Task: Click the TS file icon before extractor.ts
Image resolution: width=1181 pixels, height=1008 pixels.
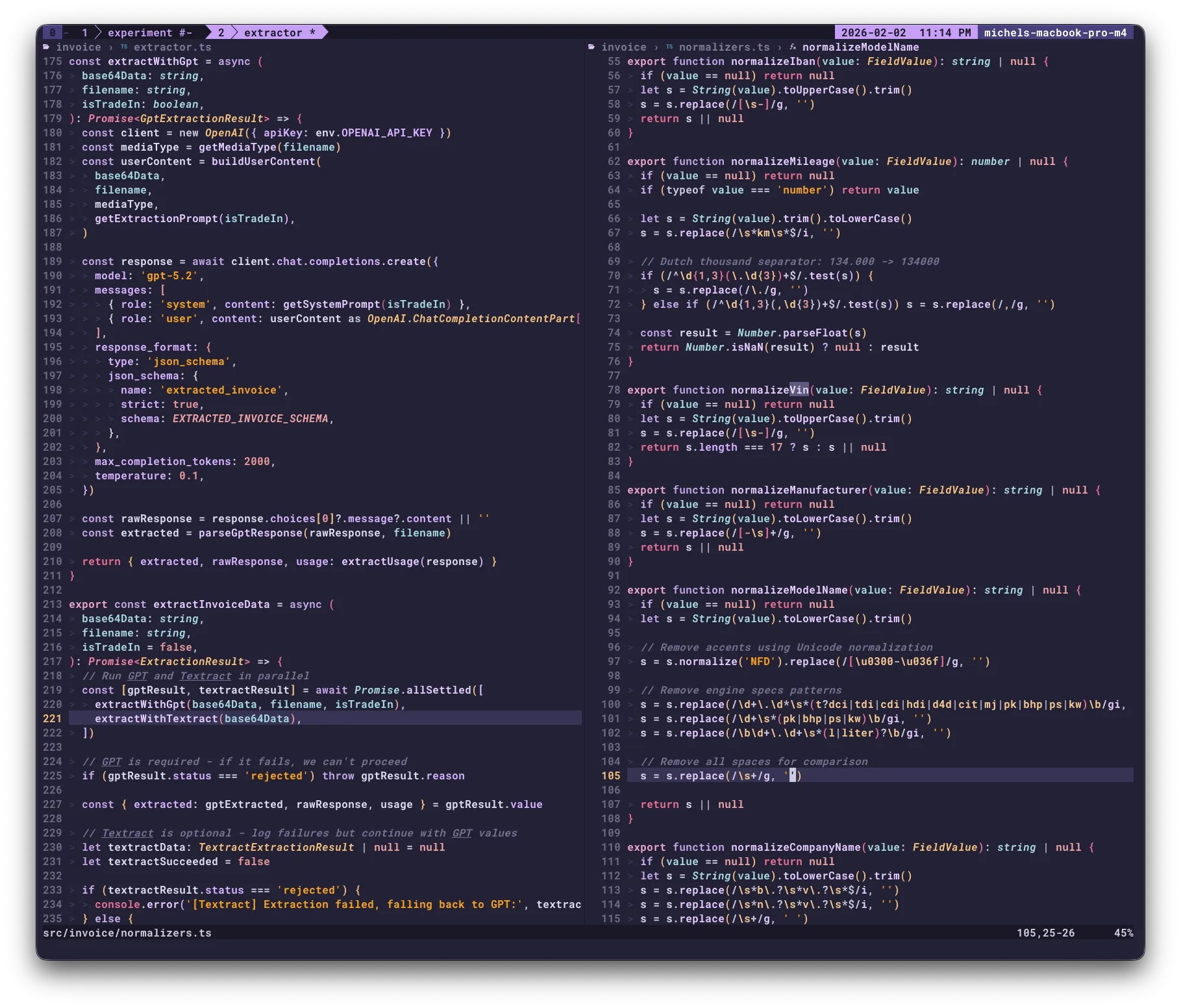Action: [x=124, y=47]
